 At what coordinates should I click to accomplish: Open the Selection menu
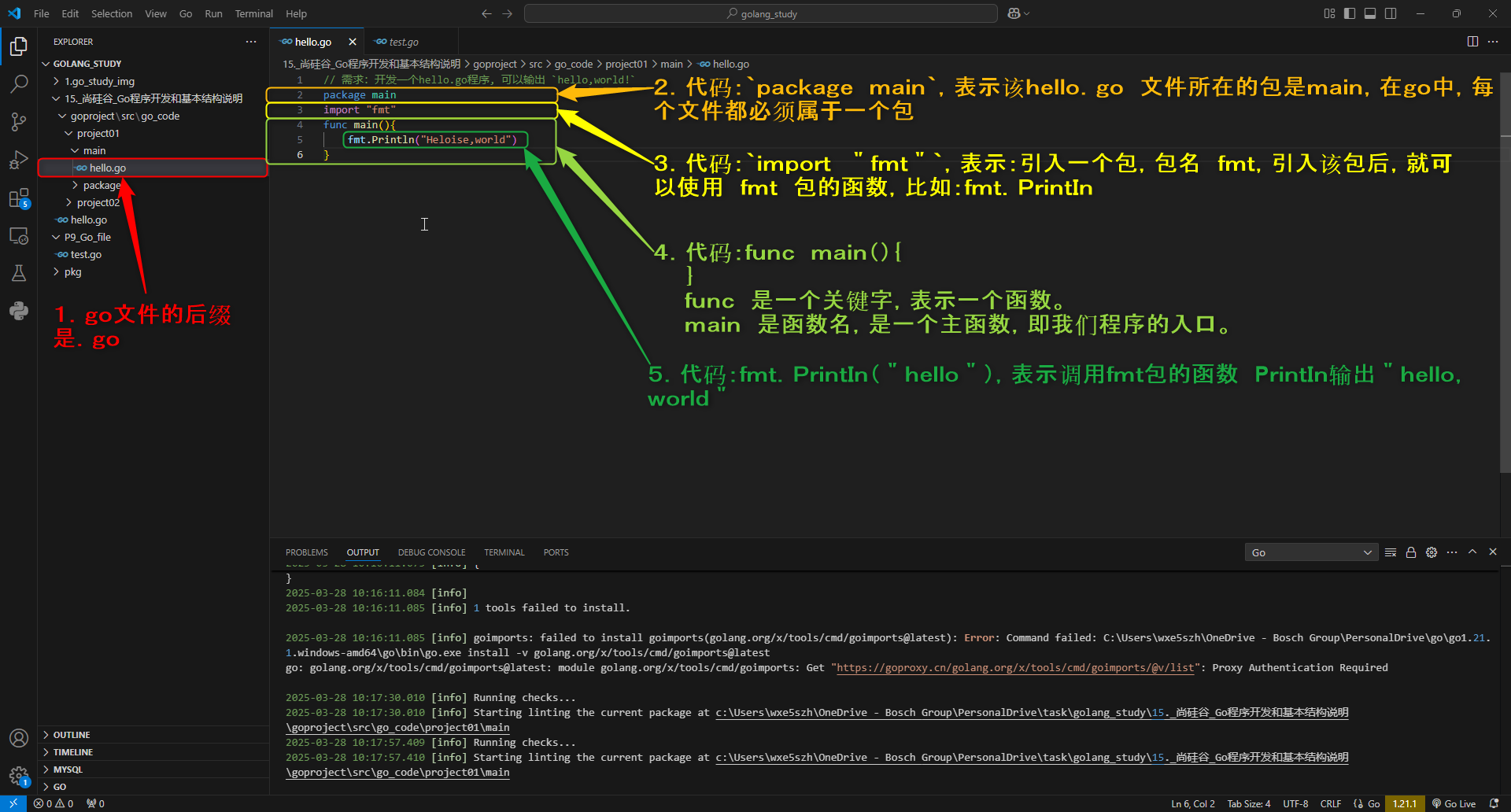pyautogui.click(x=112, y=13)
